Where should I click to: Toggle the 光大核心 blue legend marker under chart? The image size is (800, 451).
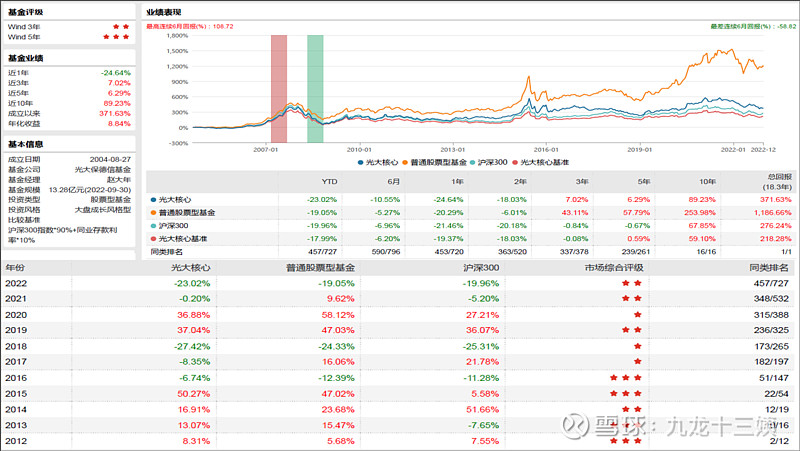coord(360,163)
